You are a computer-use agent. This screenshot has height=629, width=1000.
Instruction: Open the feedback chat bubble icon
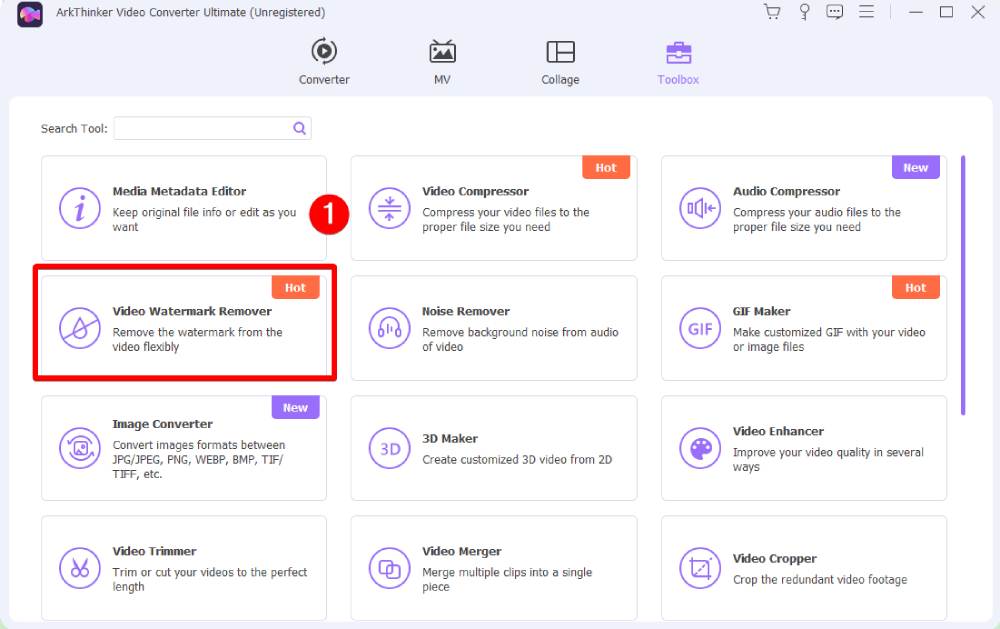coord(835,12)
